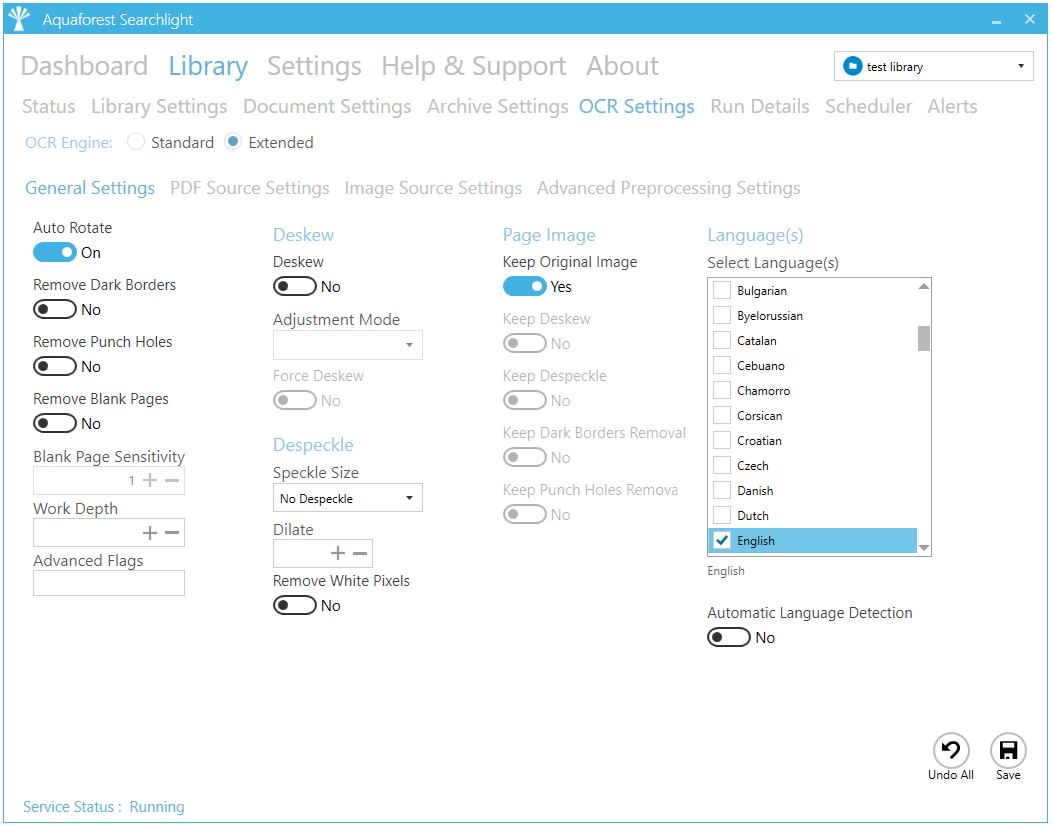Screen dimensions: 1053x826
Task: Select the Standard OCR engine radio button
Action: coord(136,143)
